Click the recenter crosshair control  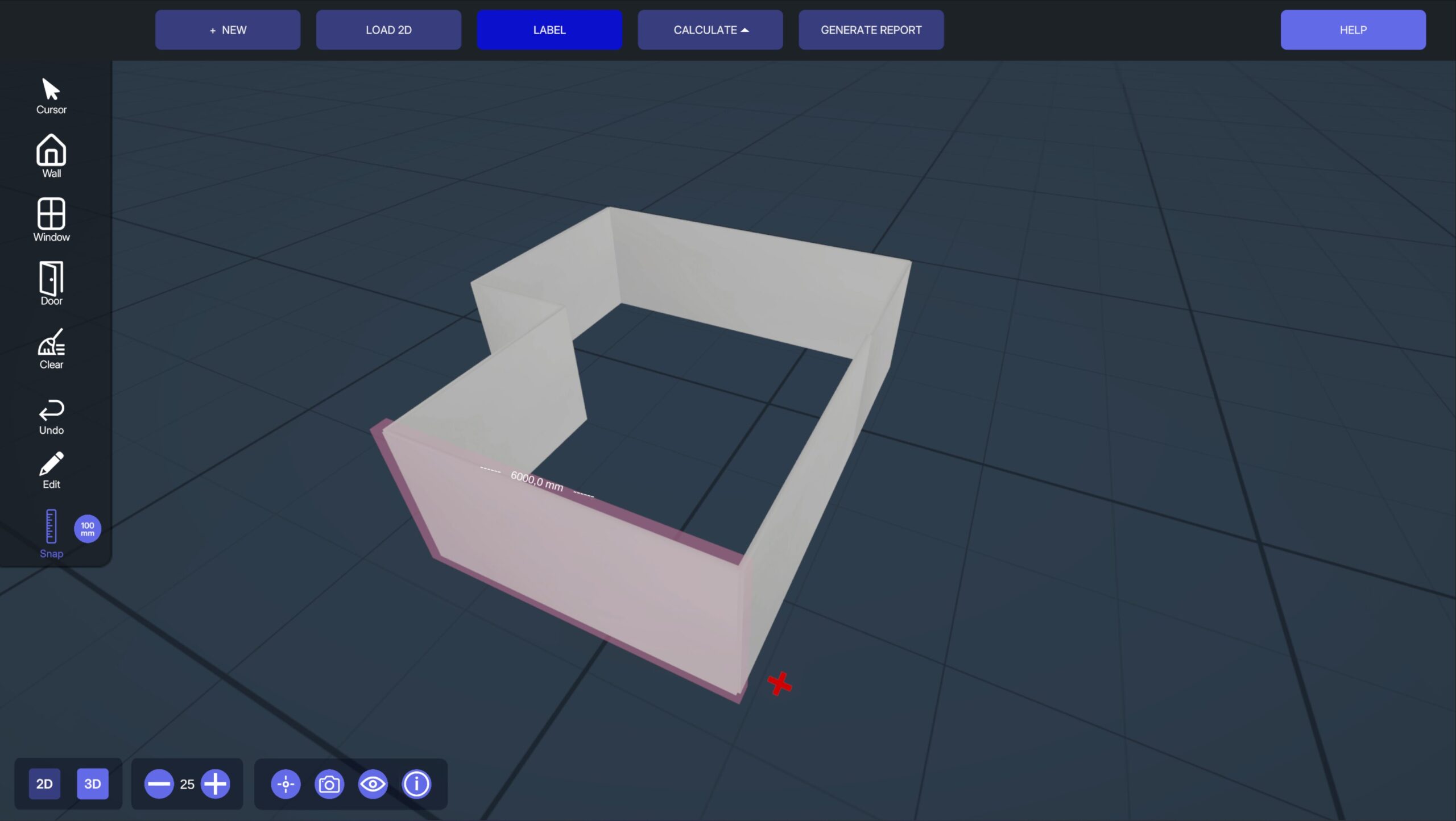coord(286,784)
